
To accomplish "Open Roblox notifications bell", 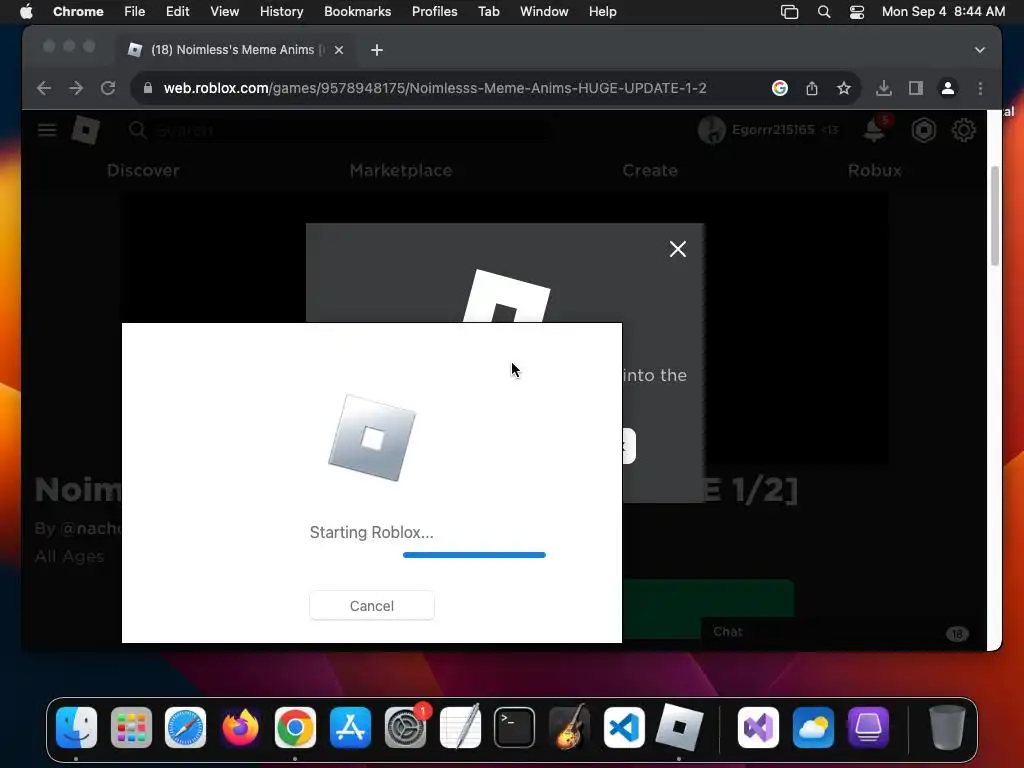I will coord(874,130).
